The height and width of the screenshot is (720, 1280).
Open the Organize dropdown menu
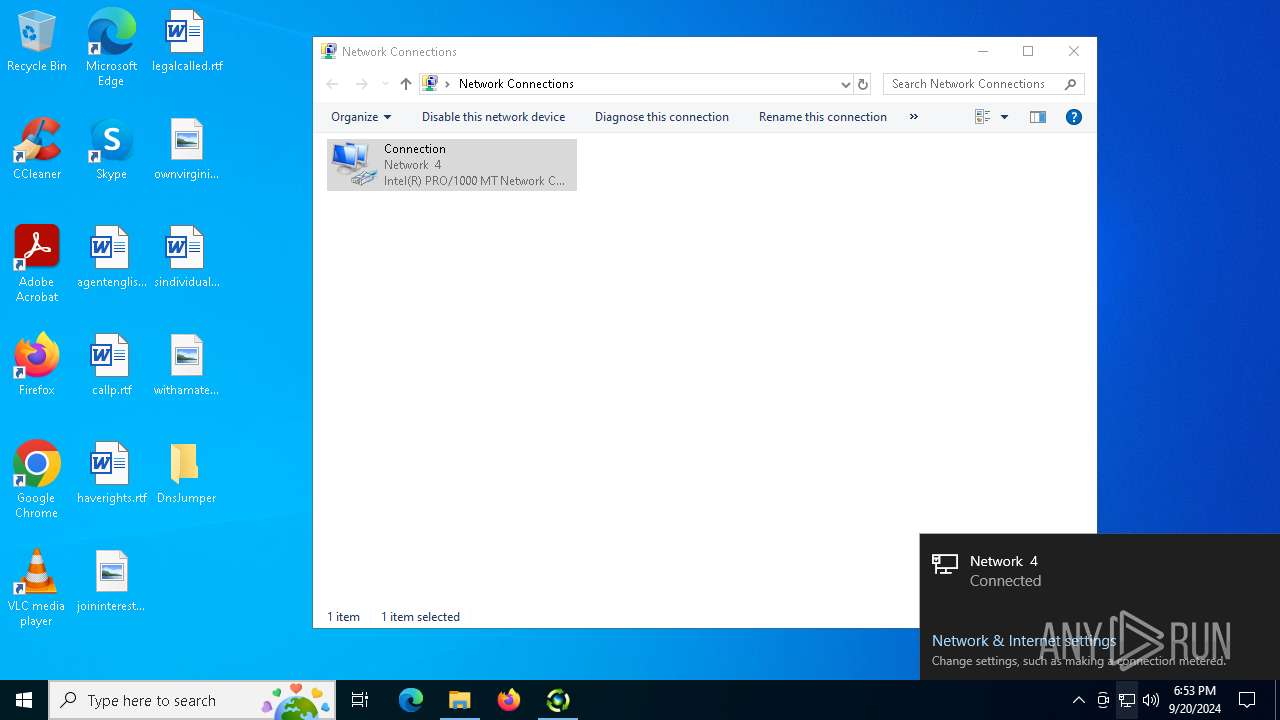(x=361, y=117)
